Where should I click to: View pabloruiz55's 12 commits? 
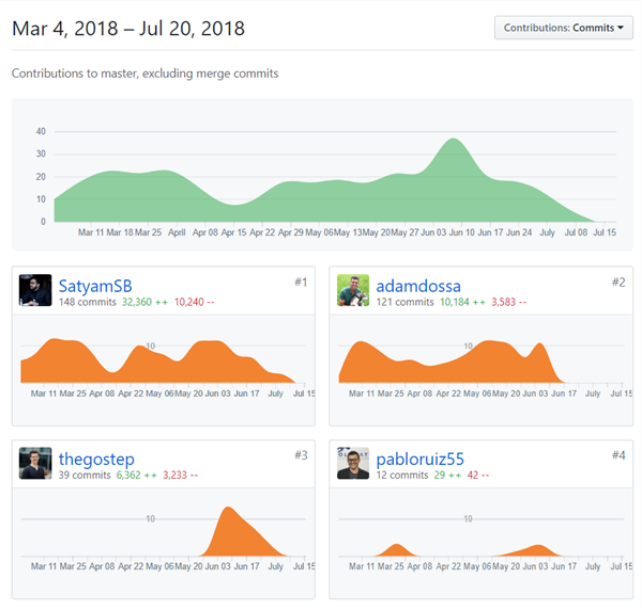coord(402,475)
